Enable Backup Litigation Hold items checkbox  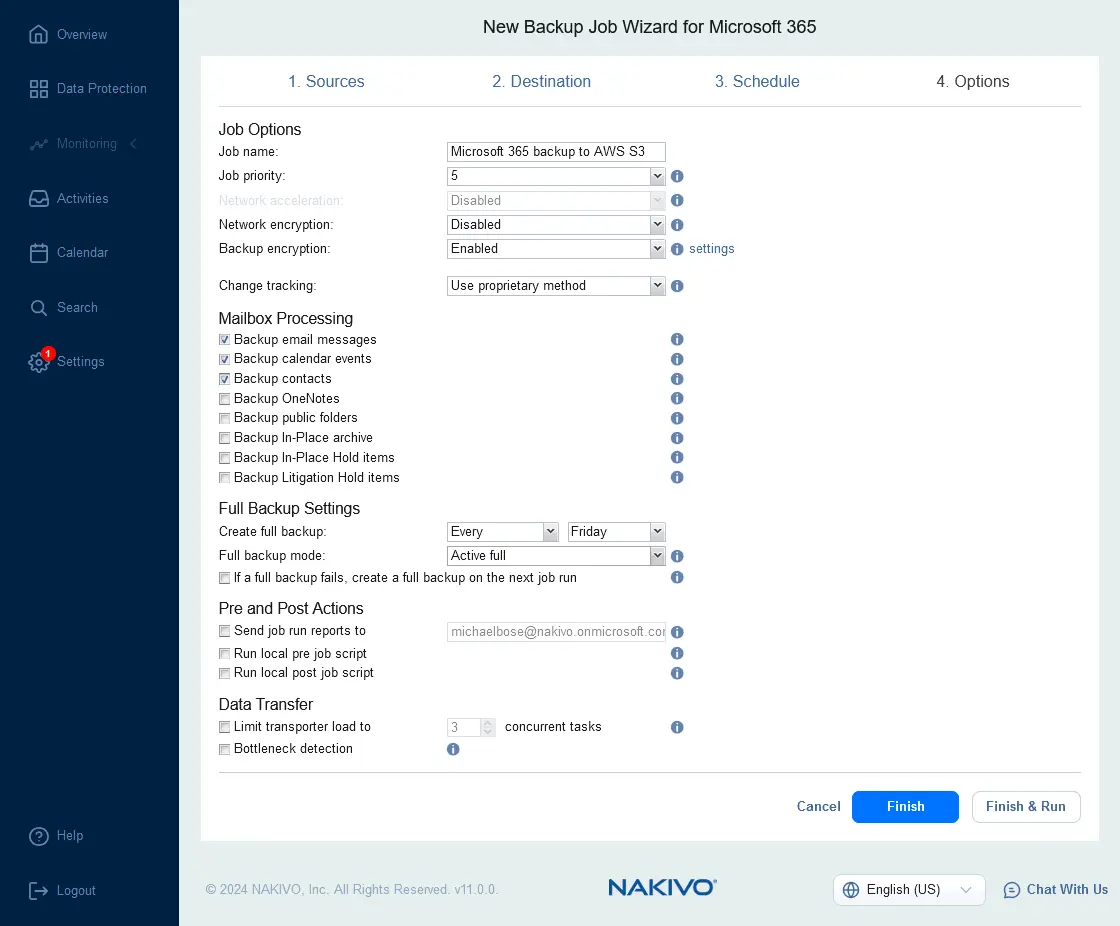point(224,477)
